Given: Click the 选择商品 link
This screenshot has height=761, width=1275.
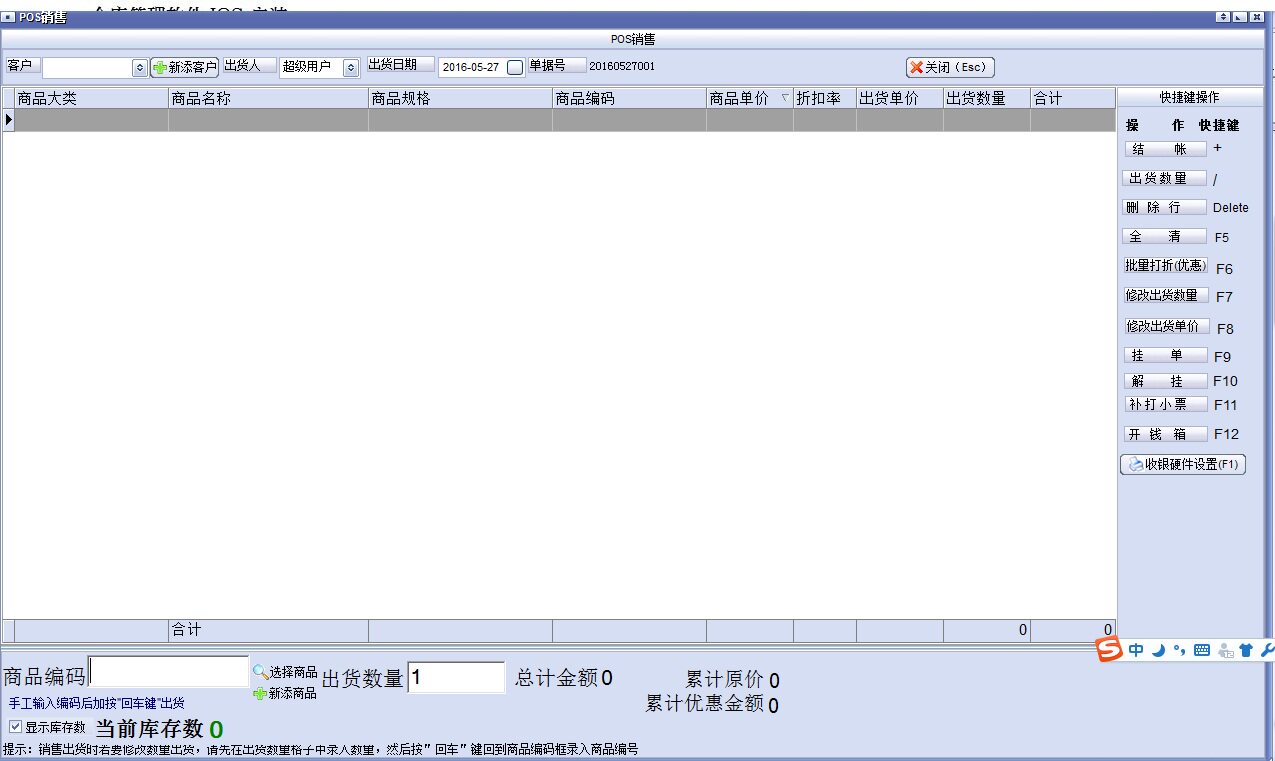Looking at the screenshot, I should (293, 672).
